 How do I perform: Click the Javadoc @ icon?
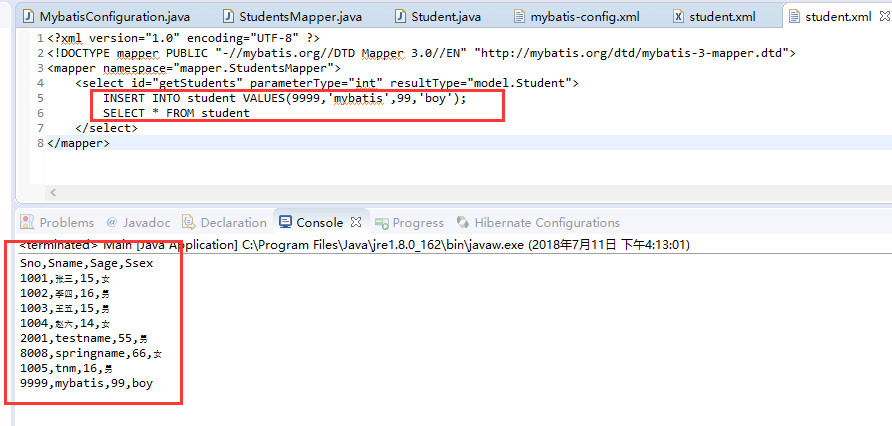point(111,223)
